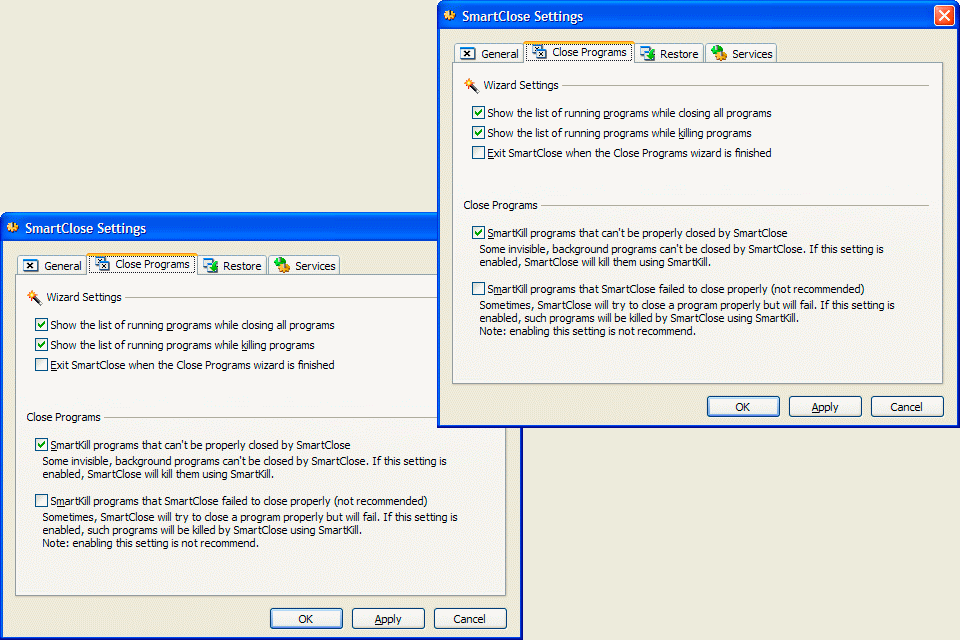Viewport: 960px width, 640px height.
Task: Click "Close Programs" section heading, front window
Action: coord(500,205)
